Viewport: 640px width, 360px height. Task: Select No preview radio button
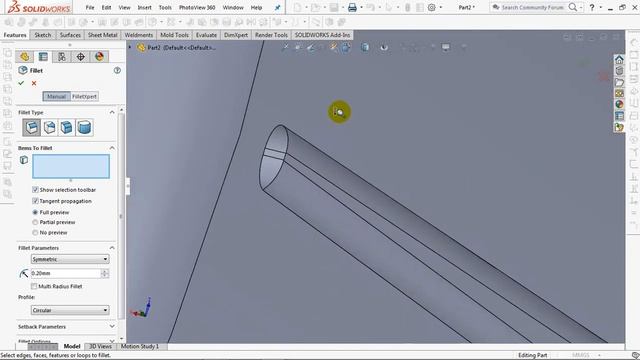[35, 232]
